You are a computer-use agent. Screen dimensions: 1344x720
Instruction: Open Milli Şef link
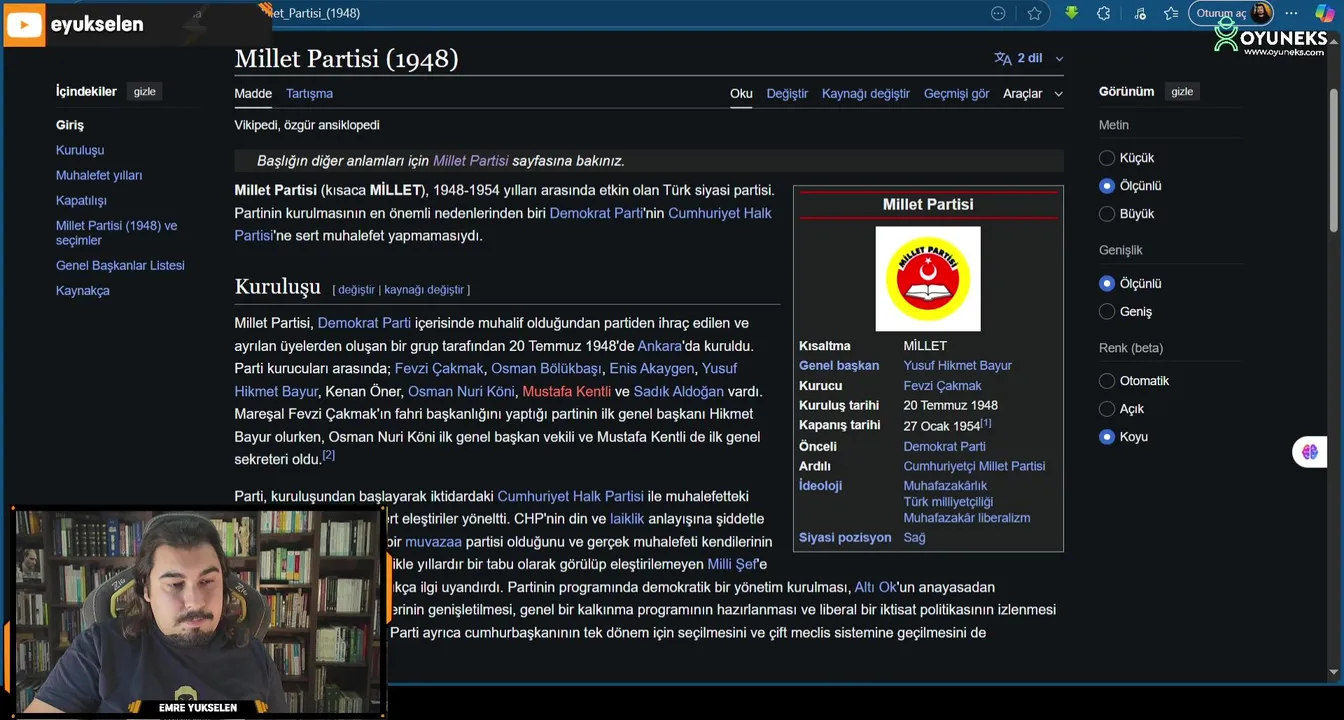click(732, 565)
